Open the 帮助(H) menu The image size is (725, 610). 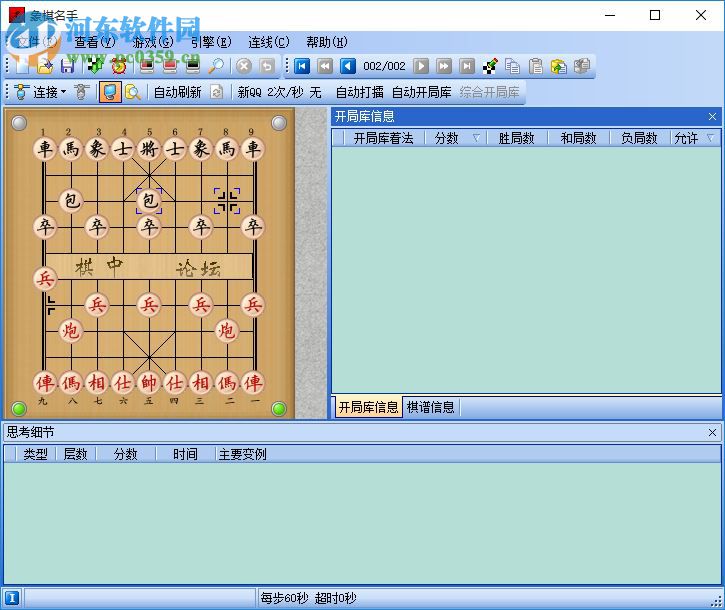tap(326, 42)
